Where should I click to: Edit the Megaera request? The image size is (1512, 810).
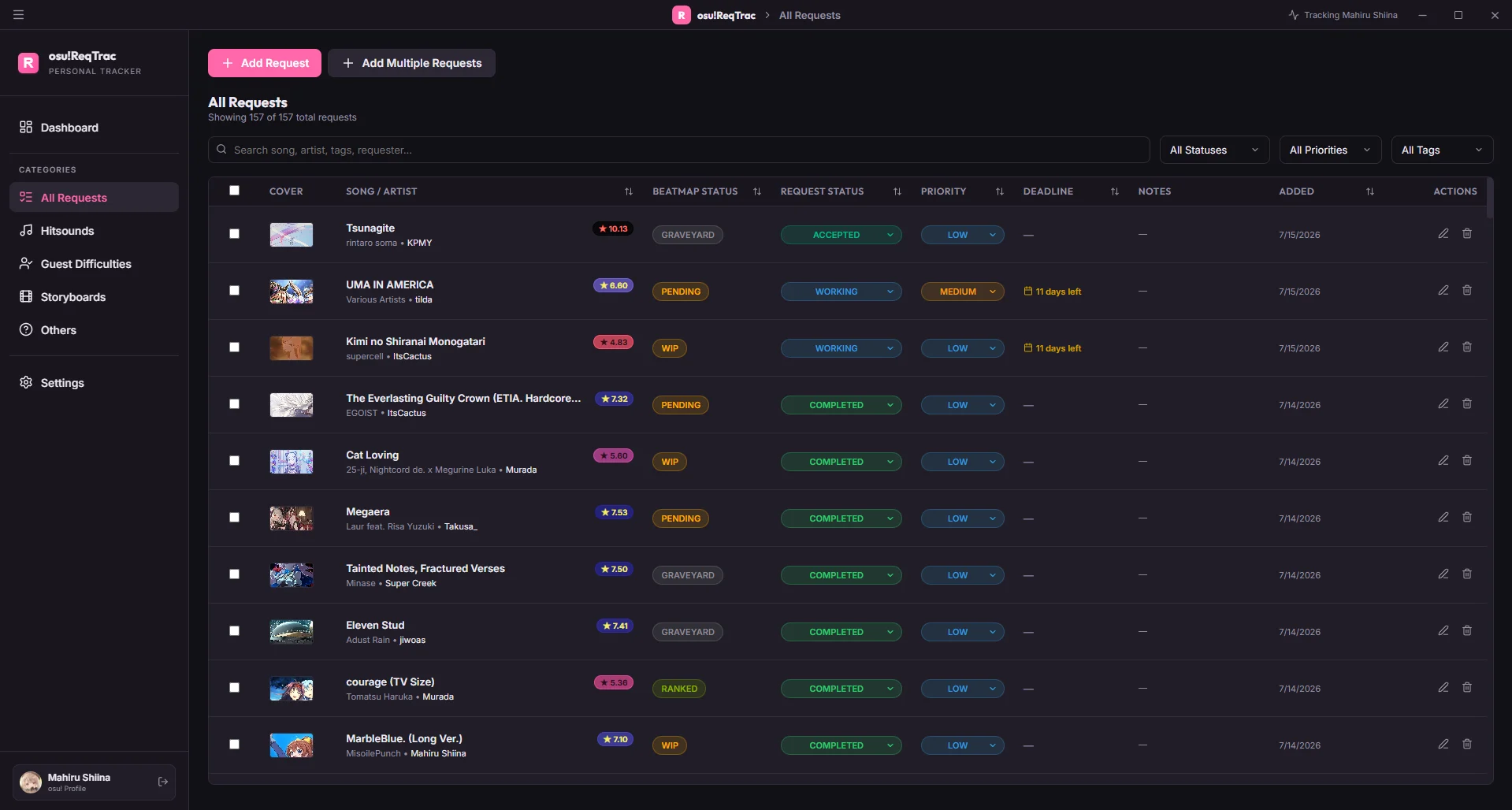point(1443,518)
